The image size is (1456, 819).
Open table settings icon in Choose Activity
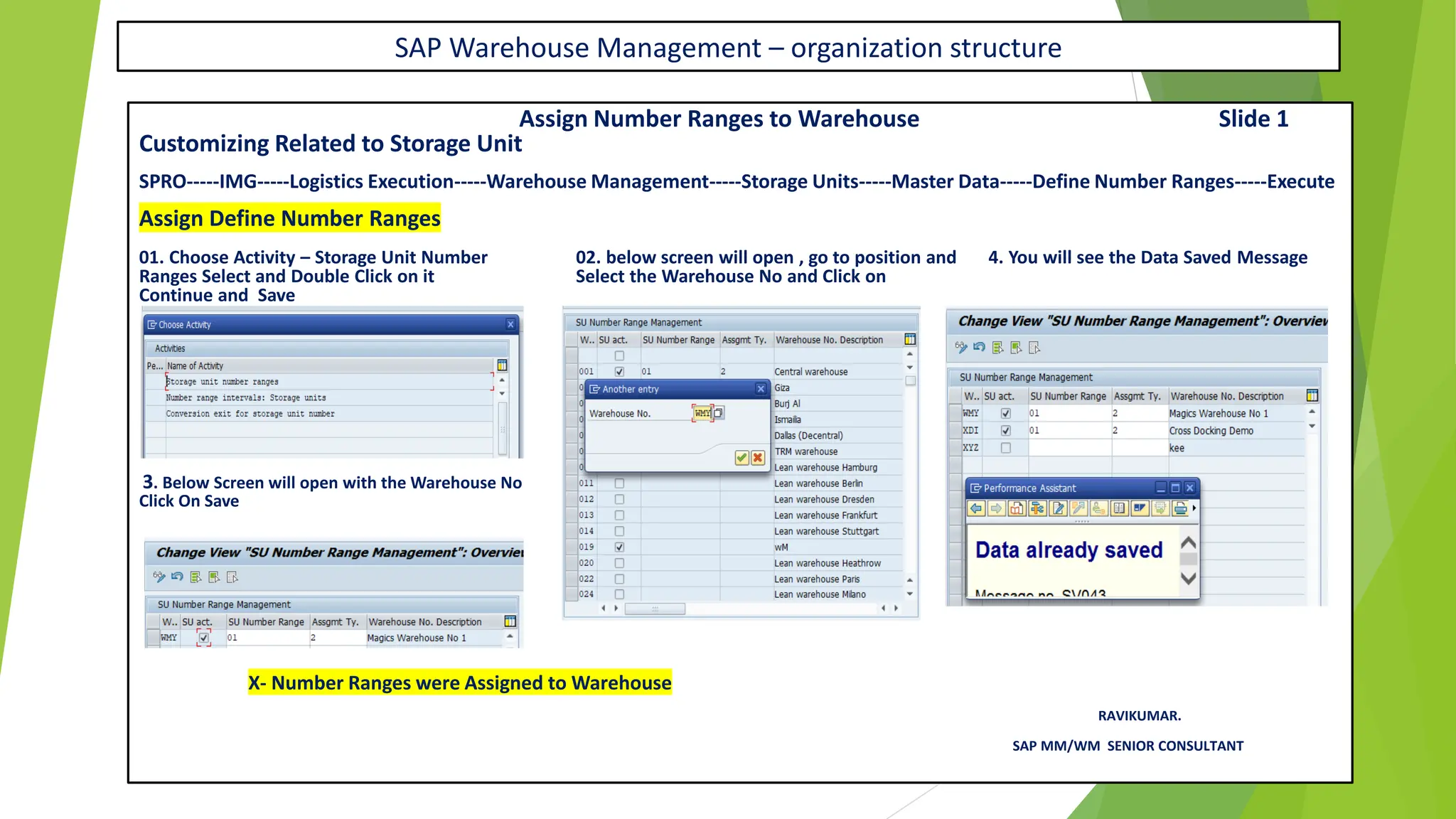pyautogui.click(x=502, y=365)
